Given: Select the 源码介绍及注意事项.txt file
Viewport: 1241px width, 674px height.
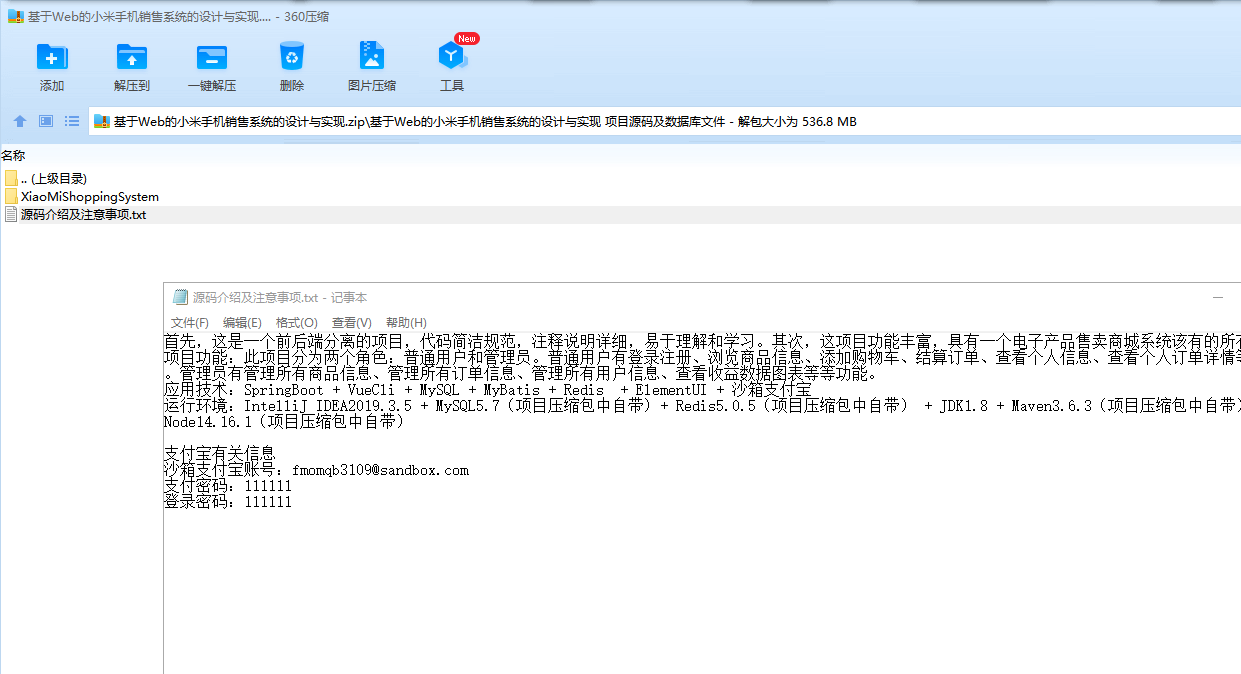Looking at the screenshot, I should click(x=84, y=215).
